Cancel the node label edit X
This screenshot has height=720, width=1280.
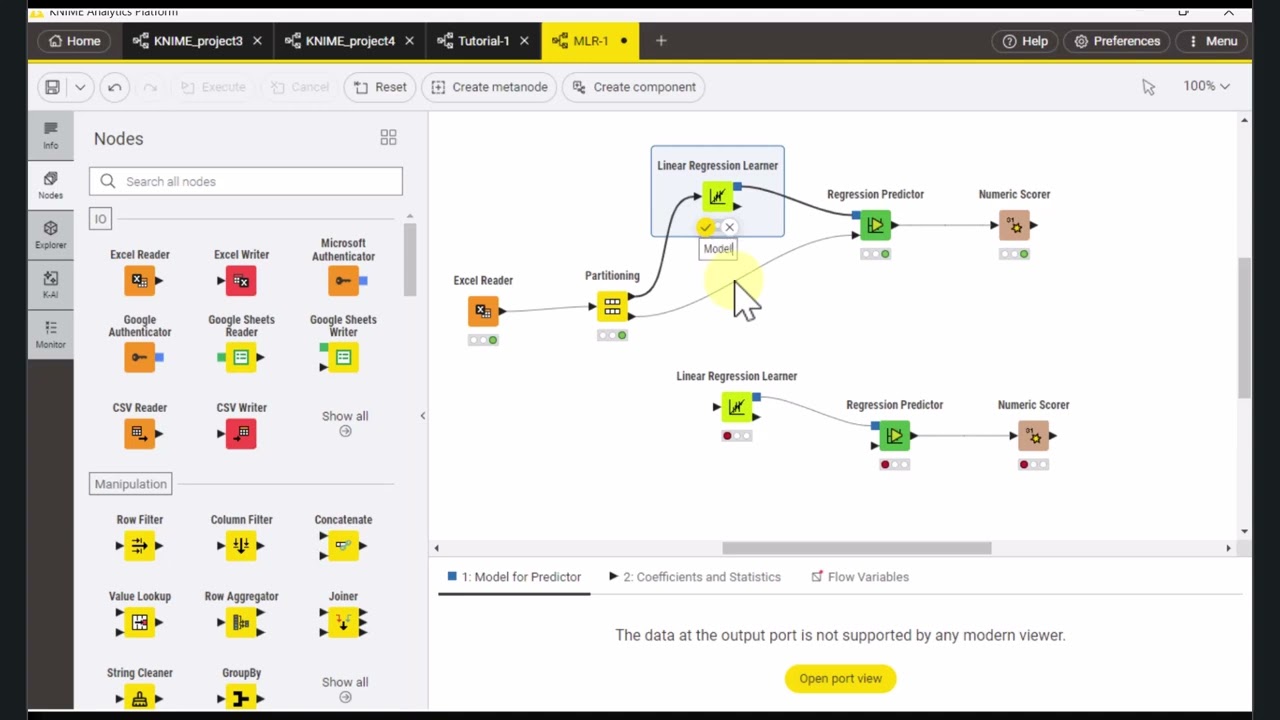(x=729, y=227)
